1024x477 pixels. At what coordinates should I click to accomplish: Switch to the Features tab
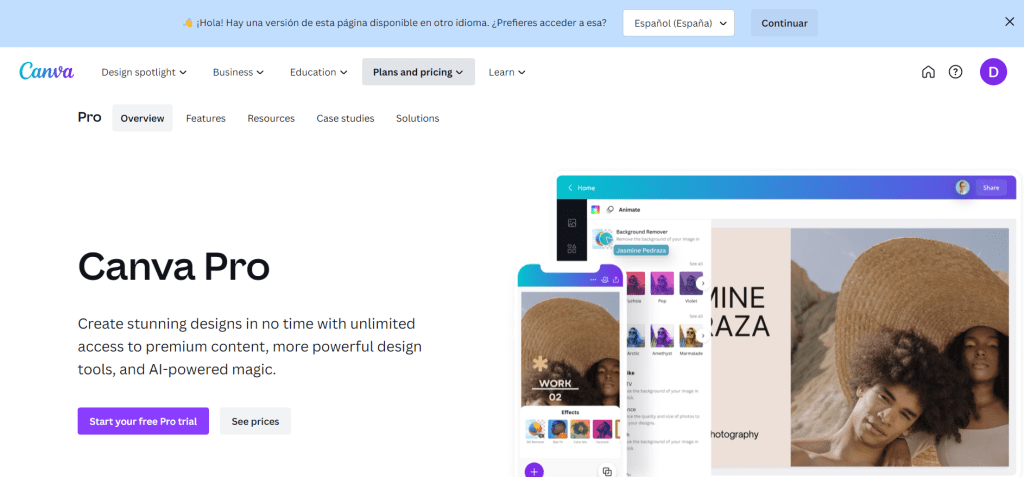(205, 118)
